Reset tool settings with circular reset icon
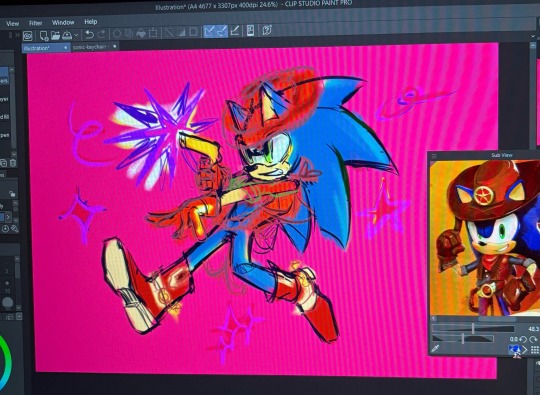Screen dimensions: 540x395 click(x=5, y=229)
